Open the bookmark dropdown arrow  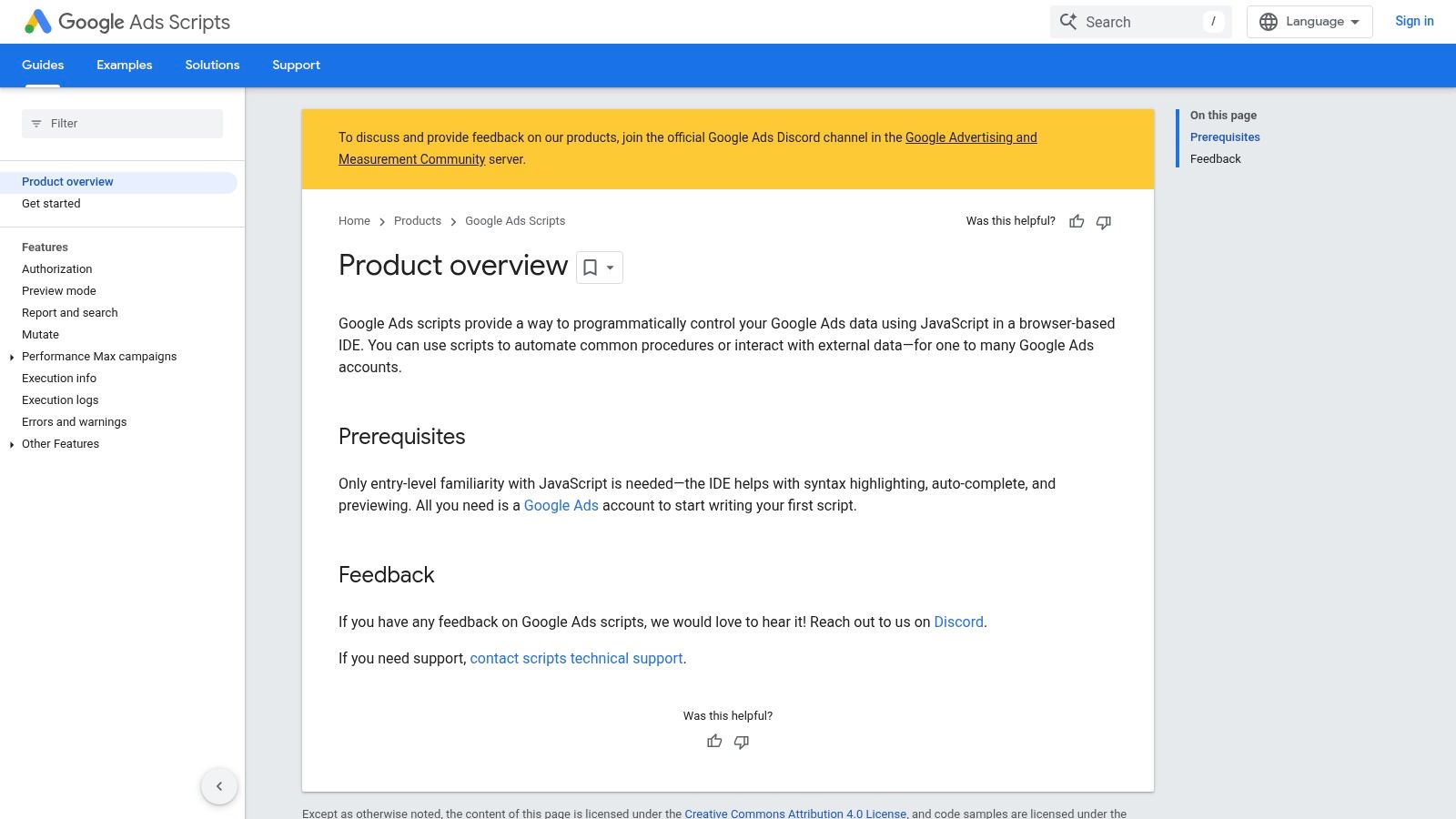click(611, 268)
